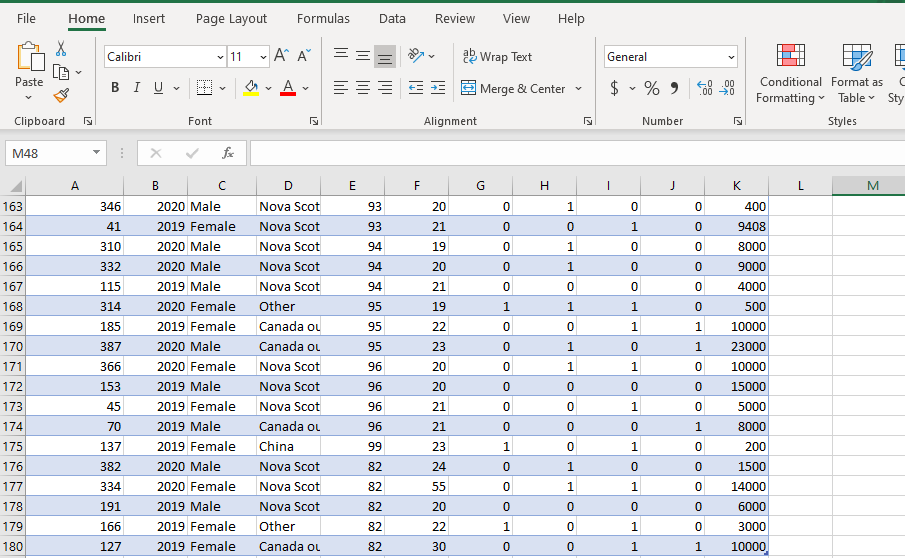Image resolution: width=905 pixels, height=558 pixels.
Task: Toggle Underline formatting
Action: coord(158,88)
